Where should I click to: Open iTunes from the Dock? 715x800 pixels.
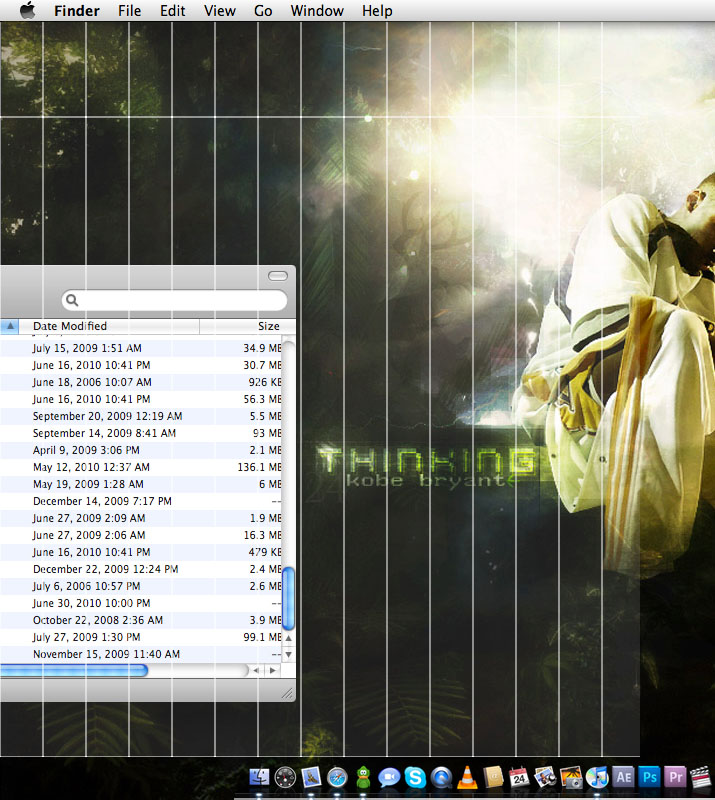point(597,778)
